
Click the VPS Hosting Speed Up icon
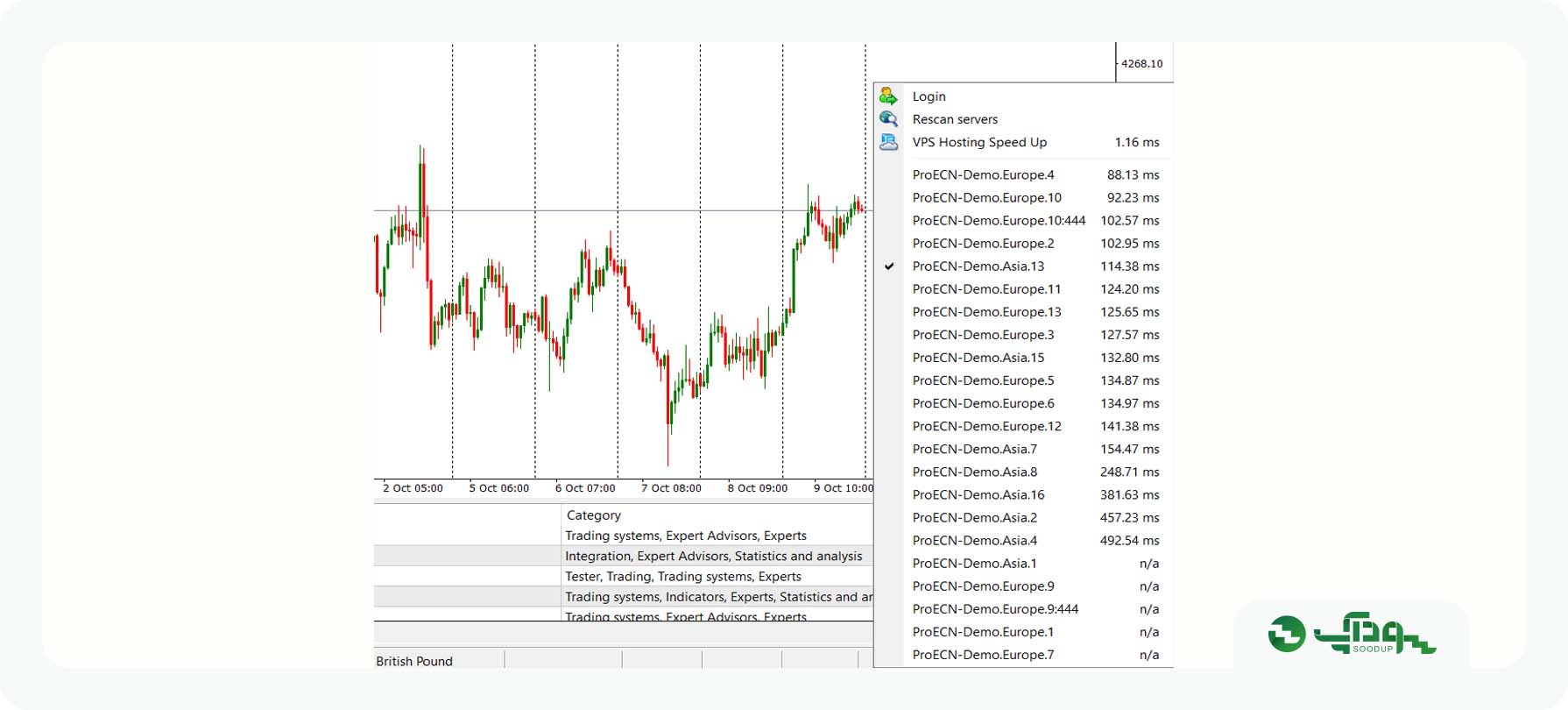pos(888,142)
